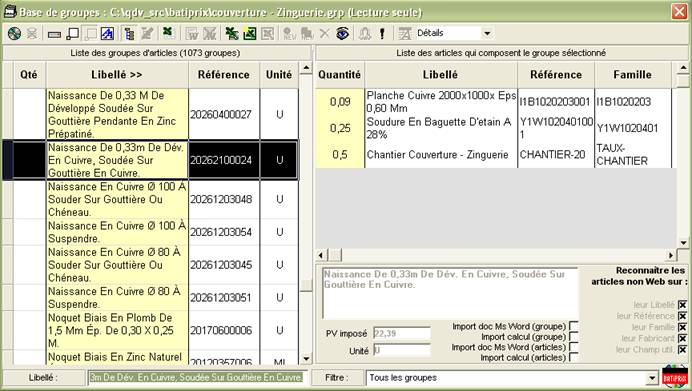
Task: Select the Planche Cuivre 2000x1000x article row
Action: pyautogui.click(x=493, y=102)
